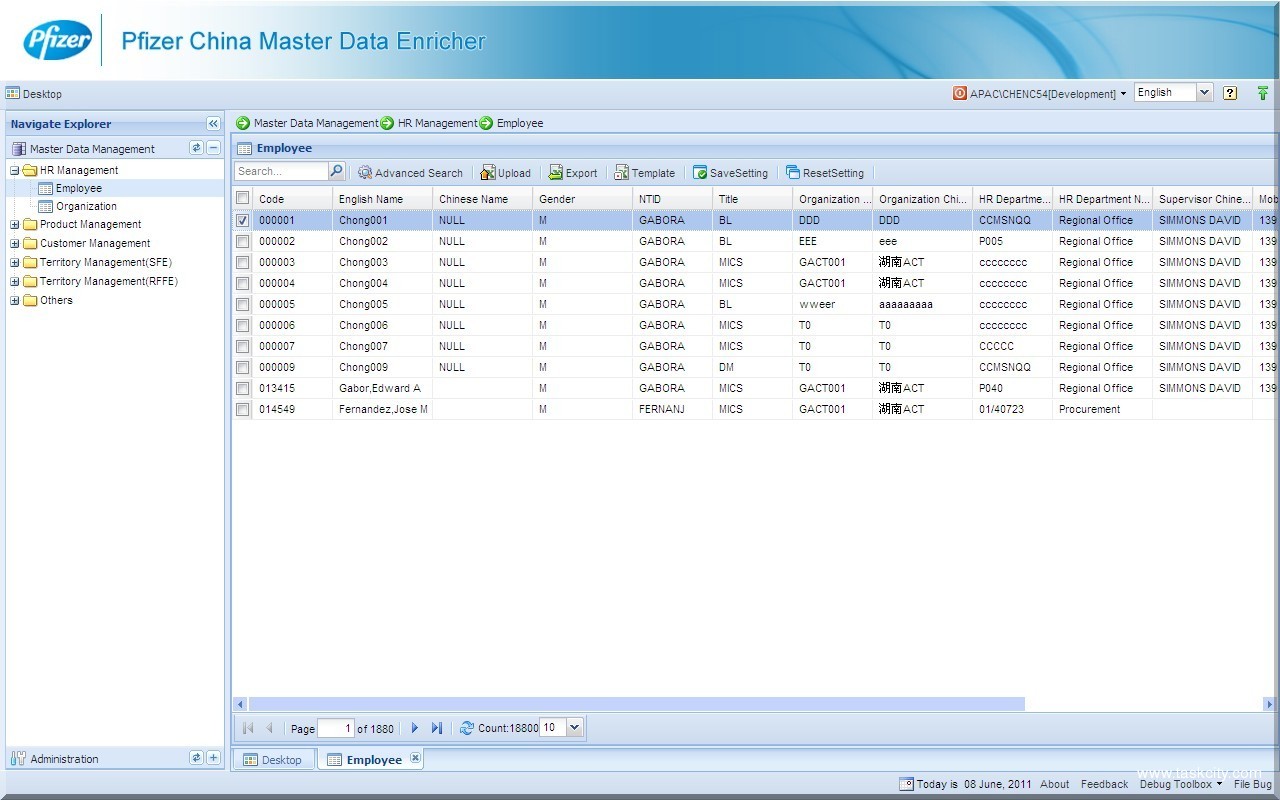Check the row 000002 checkbox
Image resolution: width=1280 pixels, height=800 pixels.
(242, 241)
